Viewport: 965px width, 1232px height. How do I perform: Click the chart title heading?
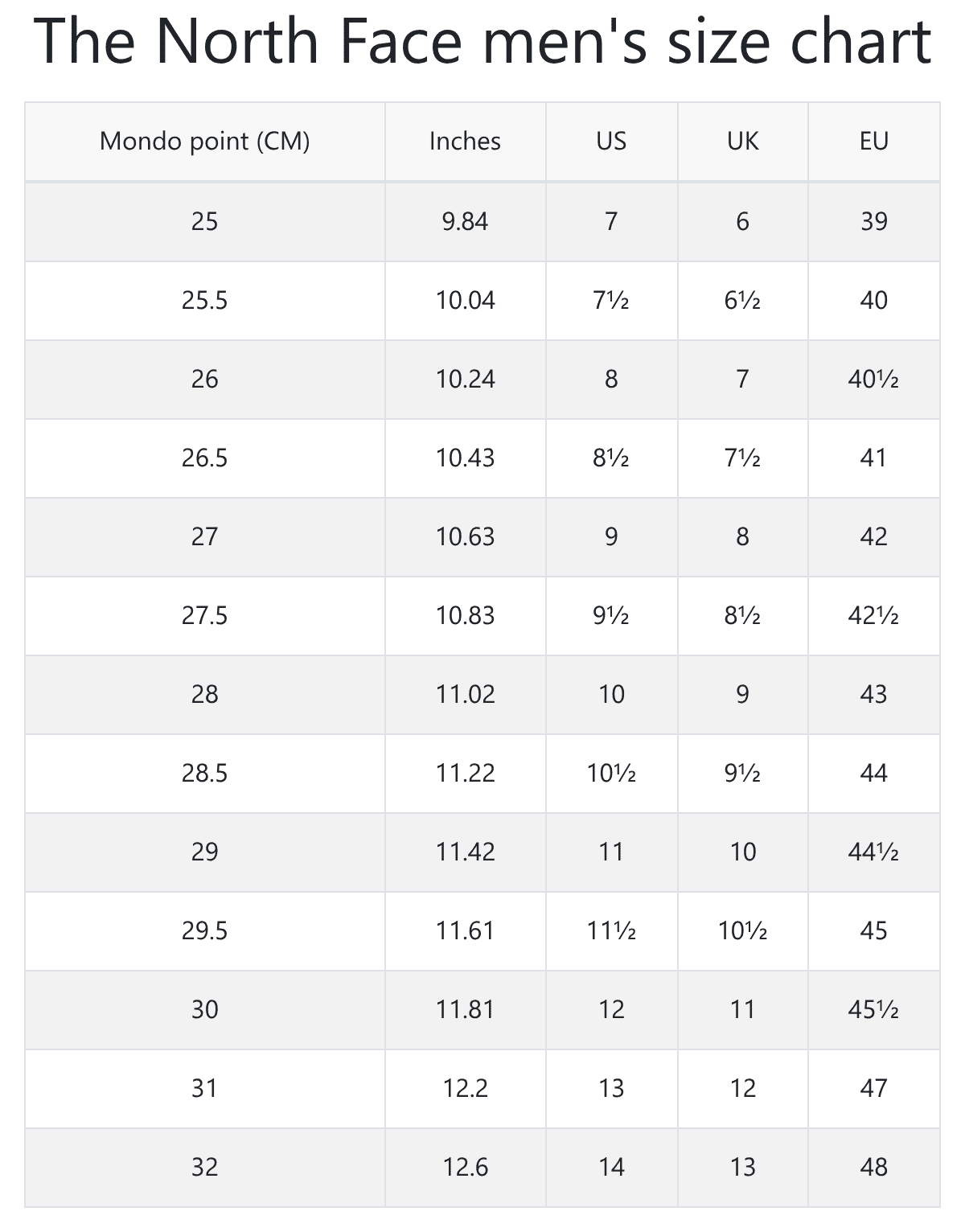coord(482,42)
